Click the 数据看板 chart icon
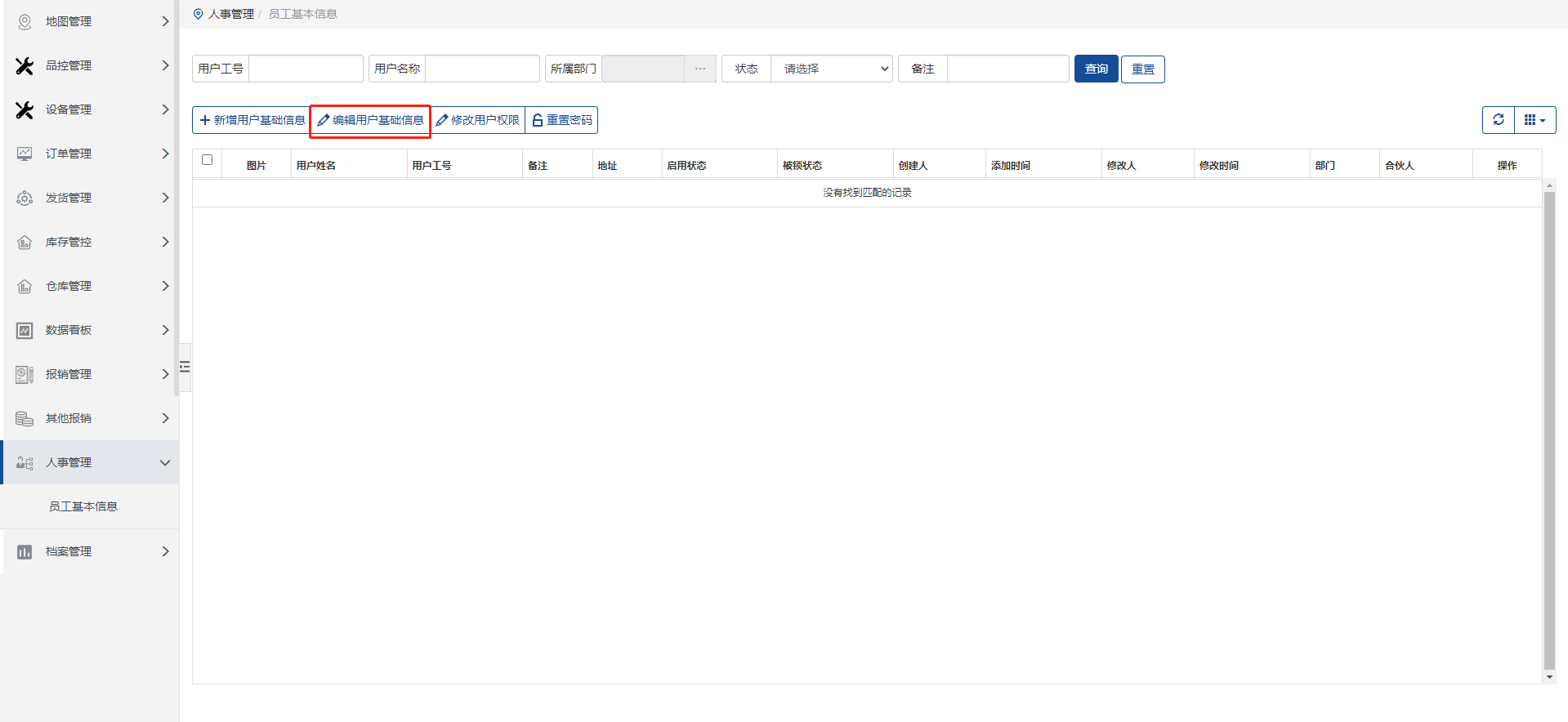1568x722 pixels. point(25,331)
